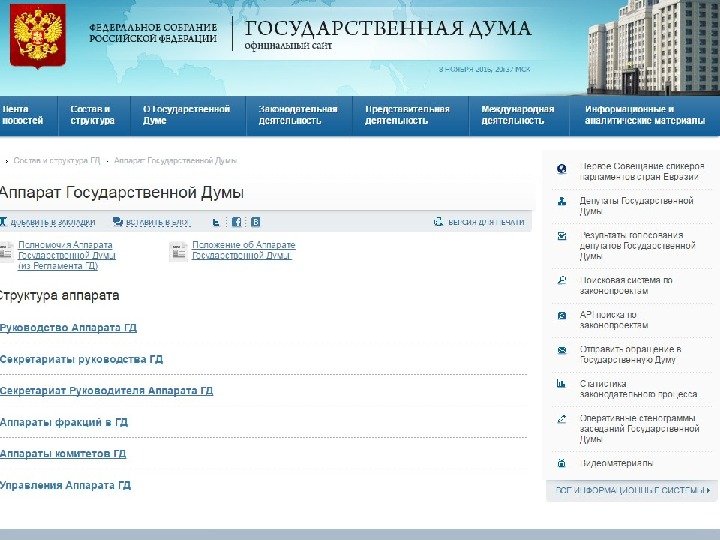Open 'Первое Совещание спикеров парламентов стран Евразии' link
The width and height of the screenshot is (720, 540).
click(641, 171)
